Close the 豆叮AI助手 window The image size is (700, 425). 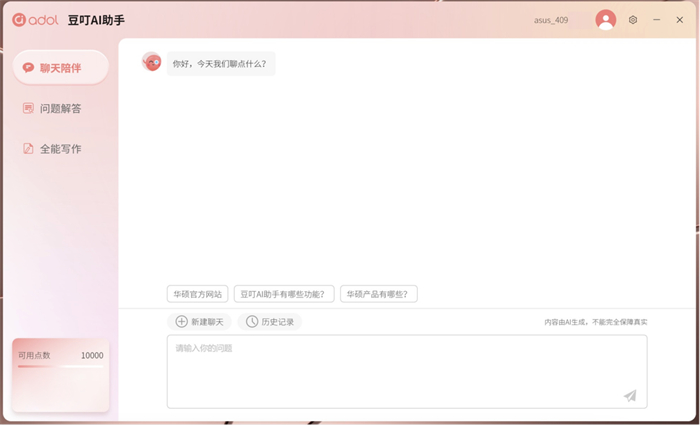click(x=679, y=20)
